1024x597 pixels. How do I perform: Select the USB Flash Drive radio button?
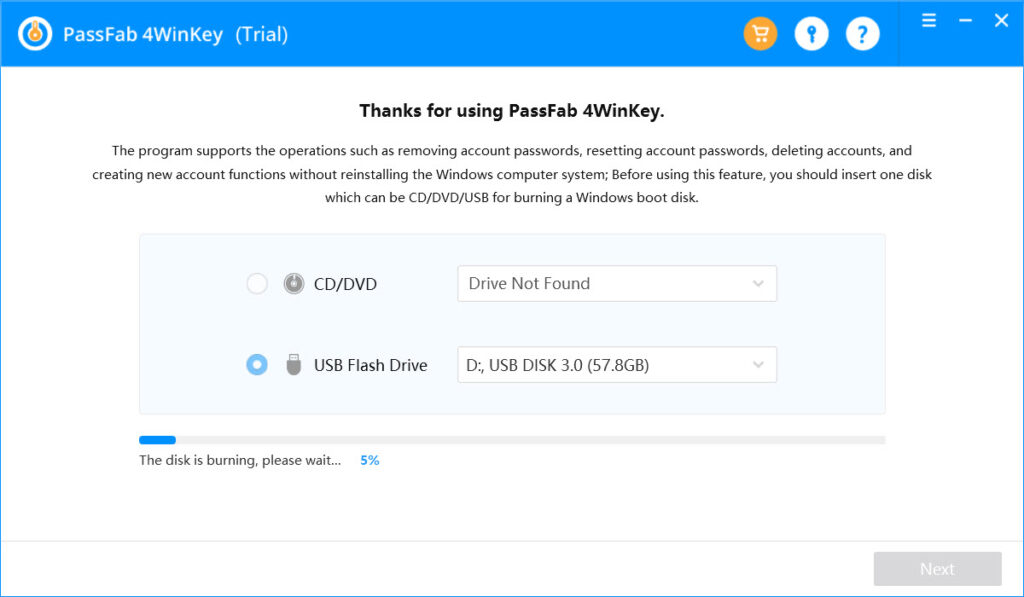(x=257, y=364)
